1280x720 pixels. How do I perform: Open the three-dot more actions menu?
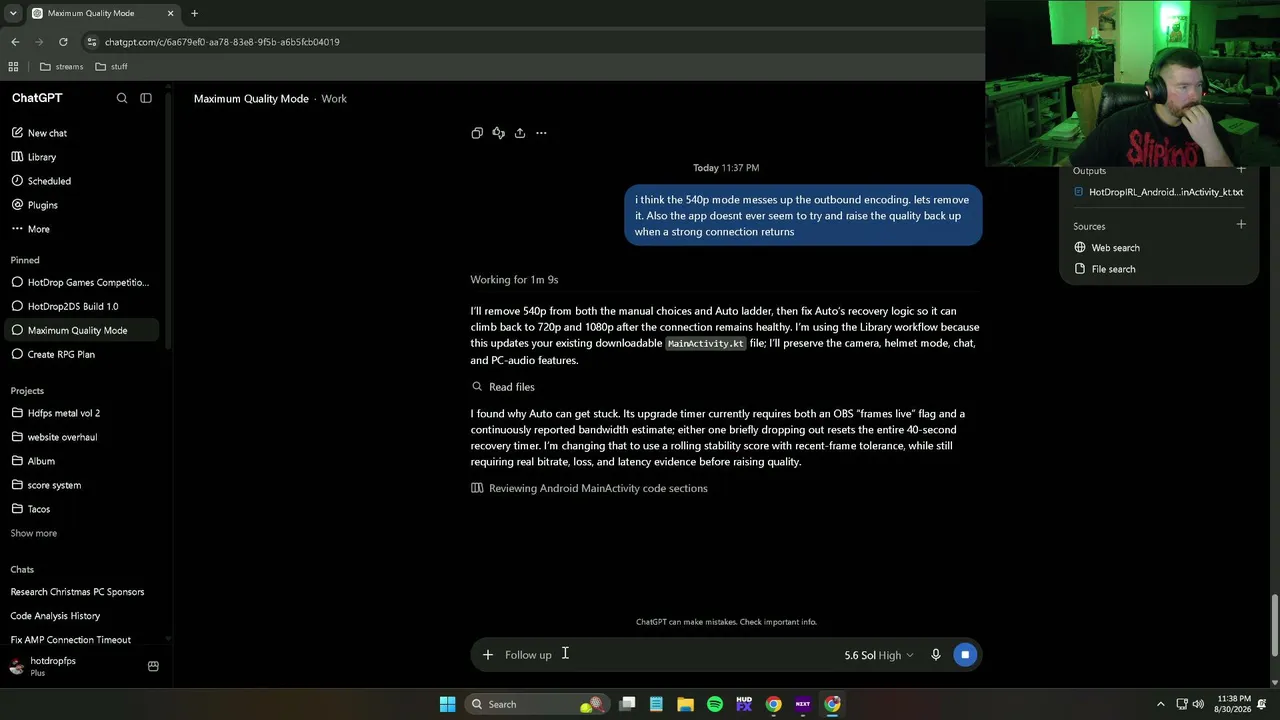tap(541, 133)
